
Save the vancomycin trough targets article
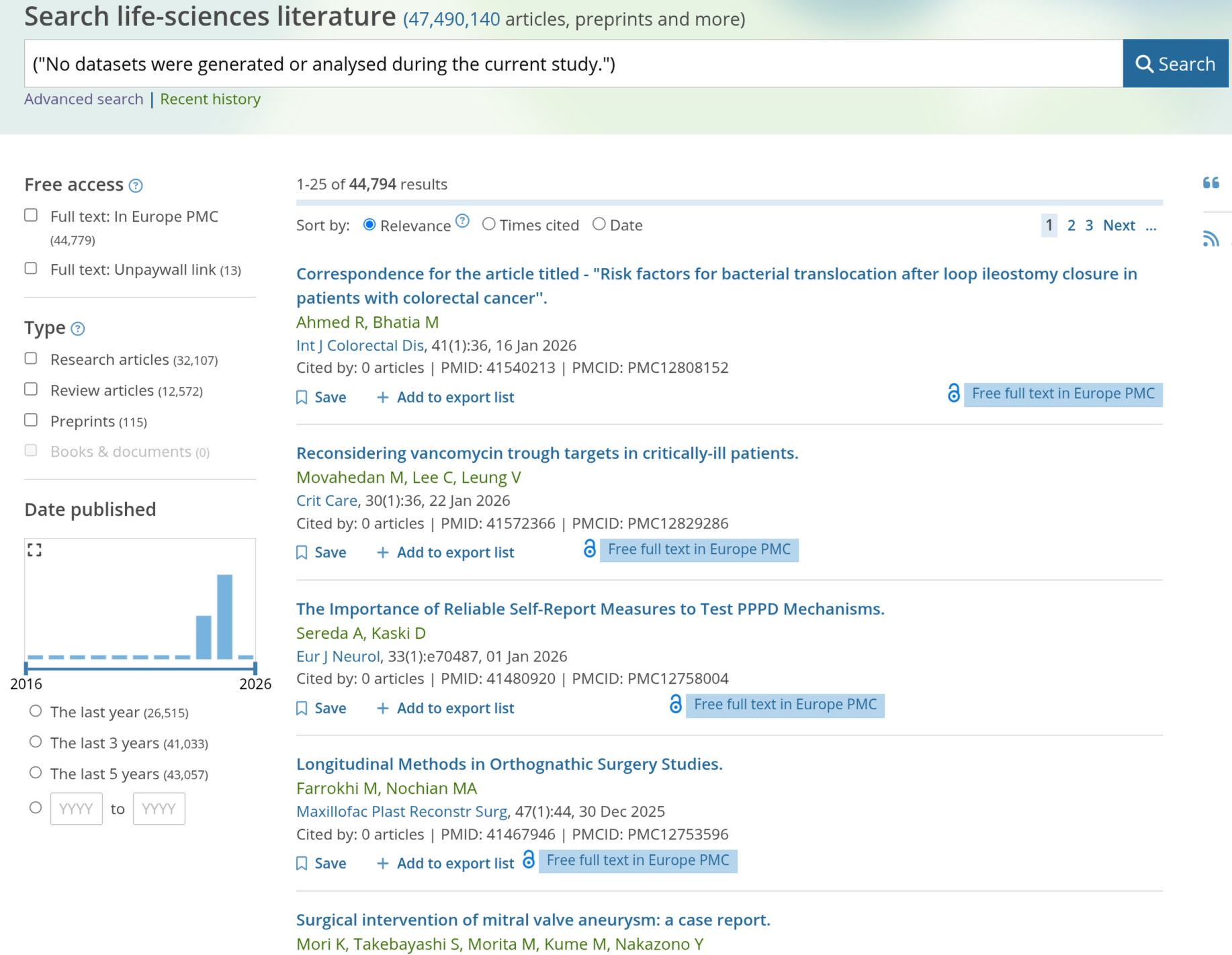pyautogui.click(x=321, y=553)
